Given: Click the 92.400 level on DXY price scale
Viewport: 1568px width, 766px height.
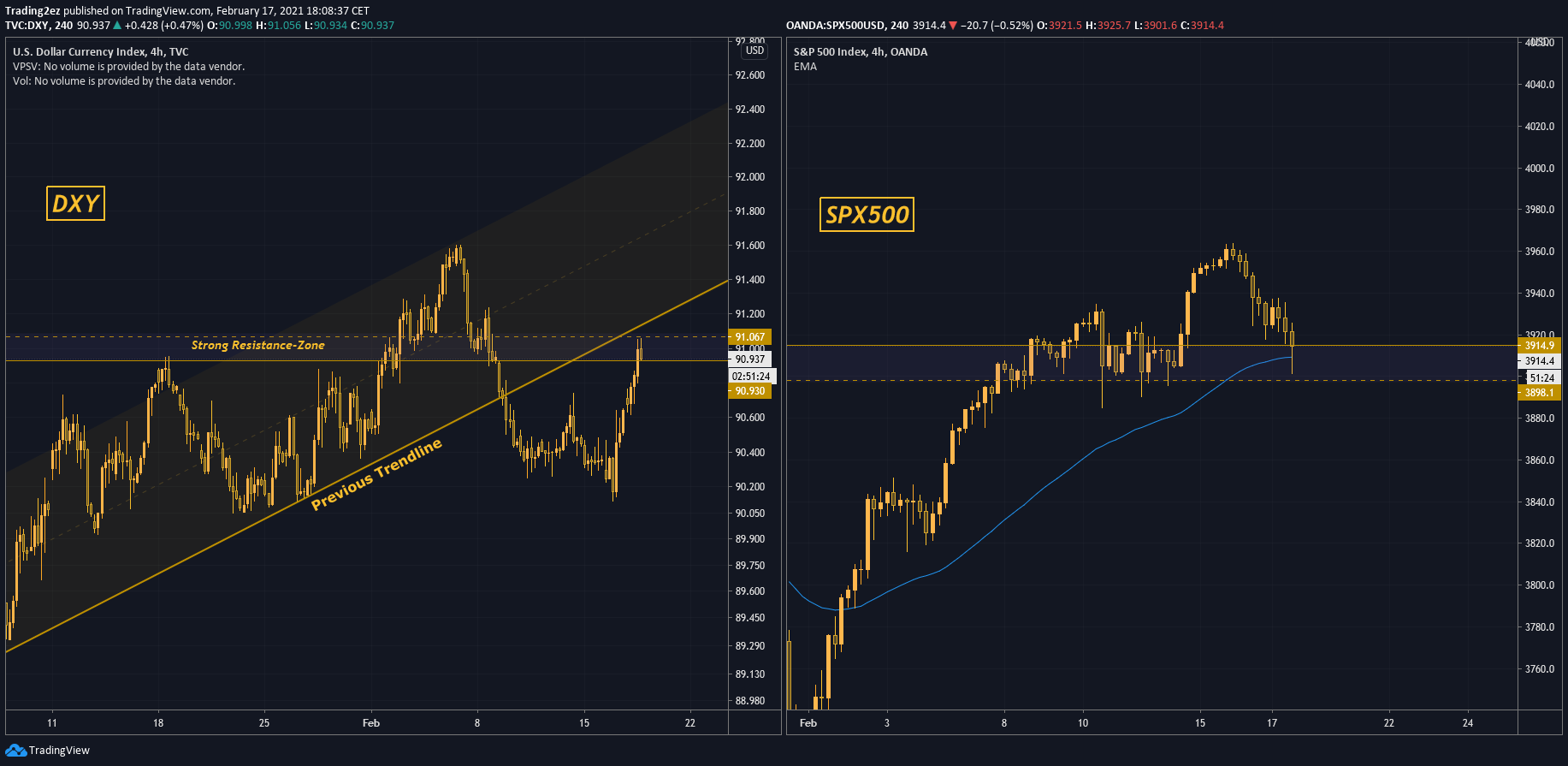Looking at the screenshot, I should click(750, 110).
